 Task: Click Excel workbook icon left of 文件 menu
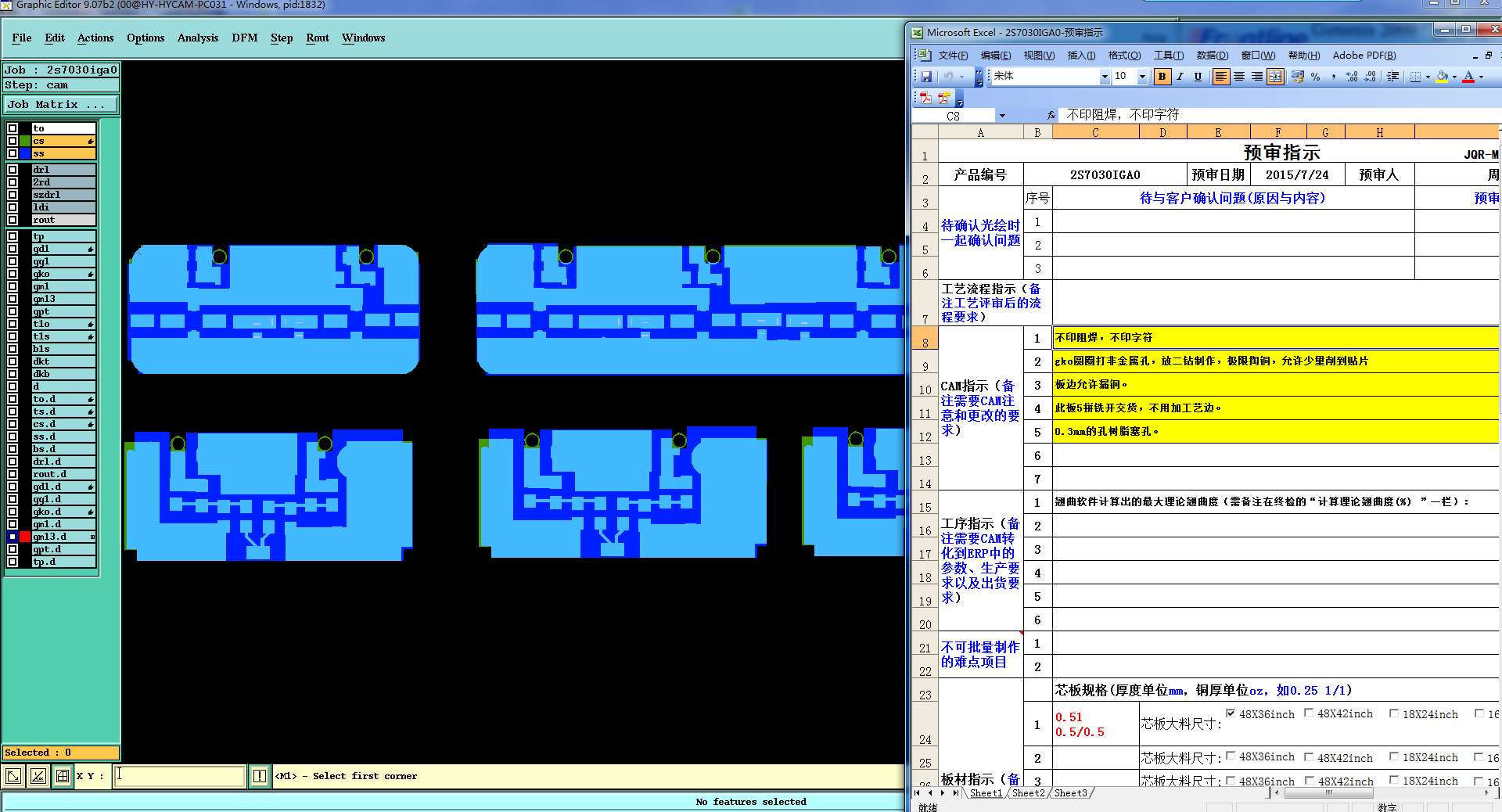[924, 55]
